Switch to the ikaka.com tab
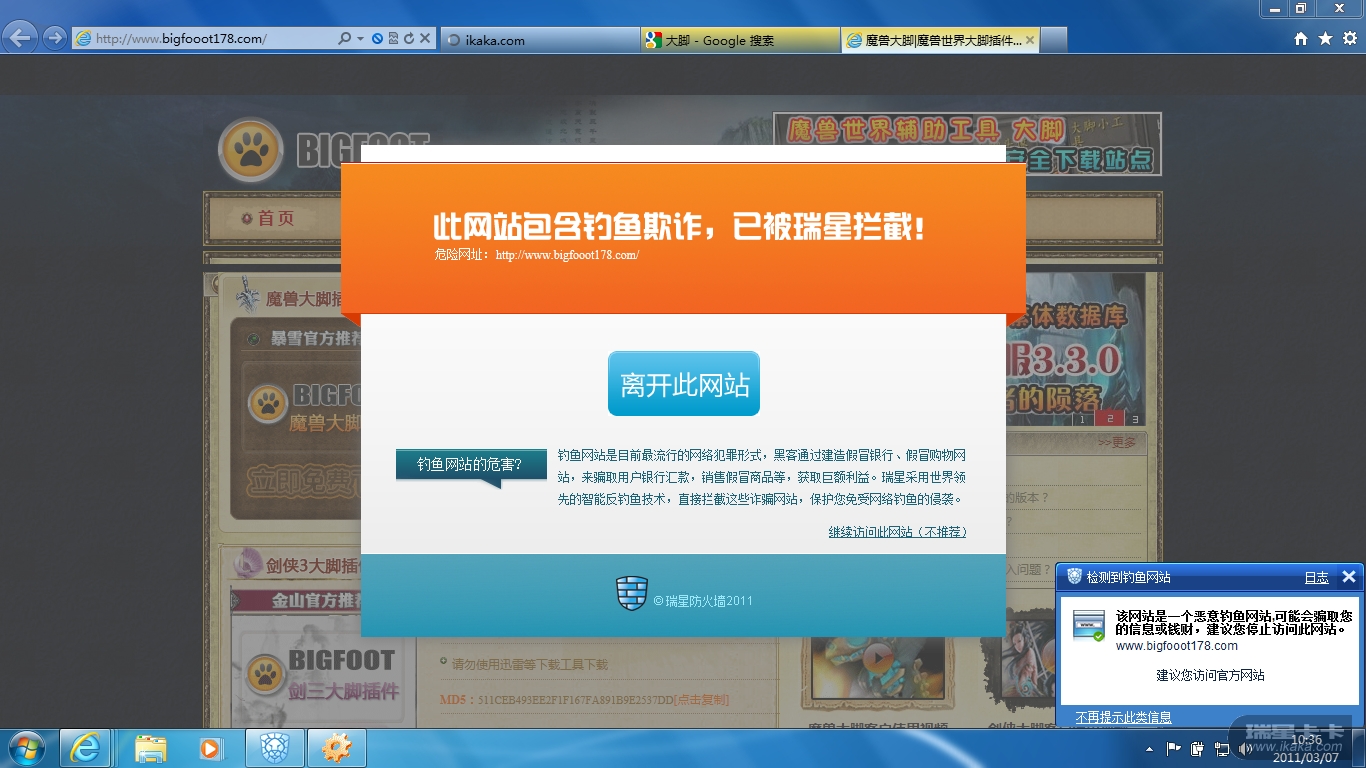The image size is (1366, 768). click(540, 40)
